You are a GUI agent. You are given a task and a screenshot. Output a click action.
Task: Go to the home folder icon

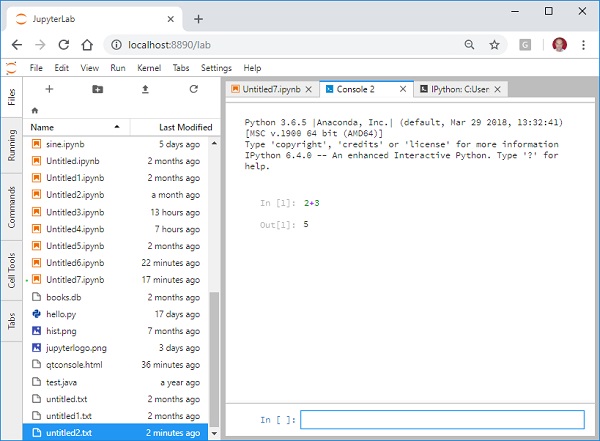point(36,109)
